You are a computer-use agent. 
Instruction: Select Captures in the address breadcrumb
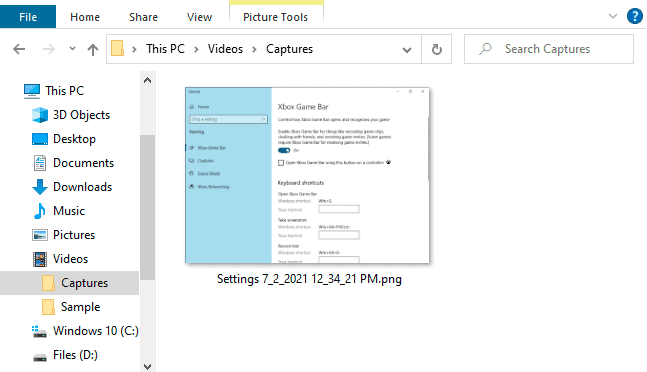[x=290, y=49]
